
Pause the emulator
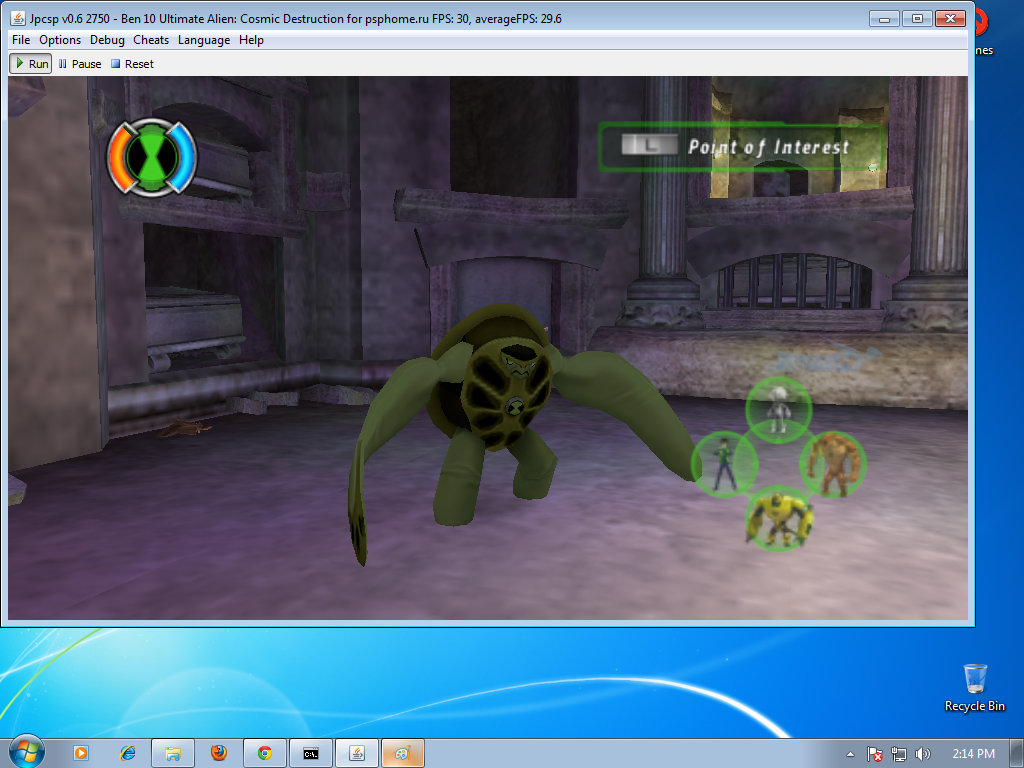point(80,64)
